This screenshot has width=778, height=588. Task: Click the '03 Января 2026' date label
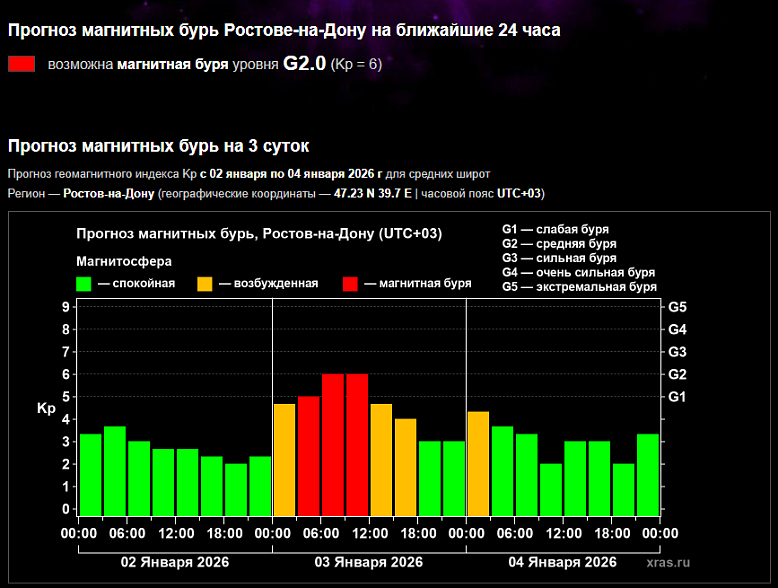pos(369,562)
